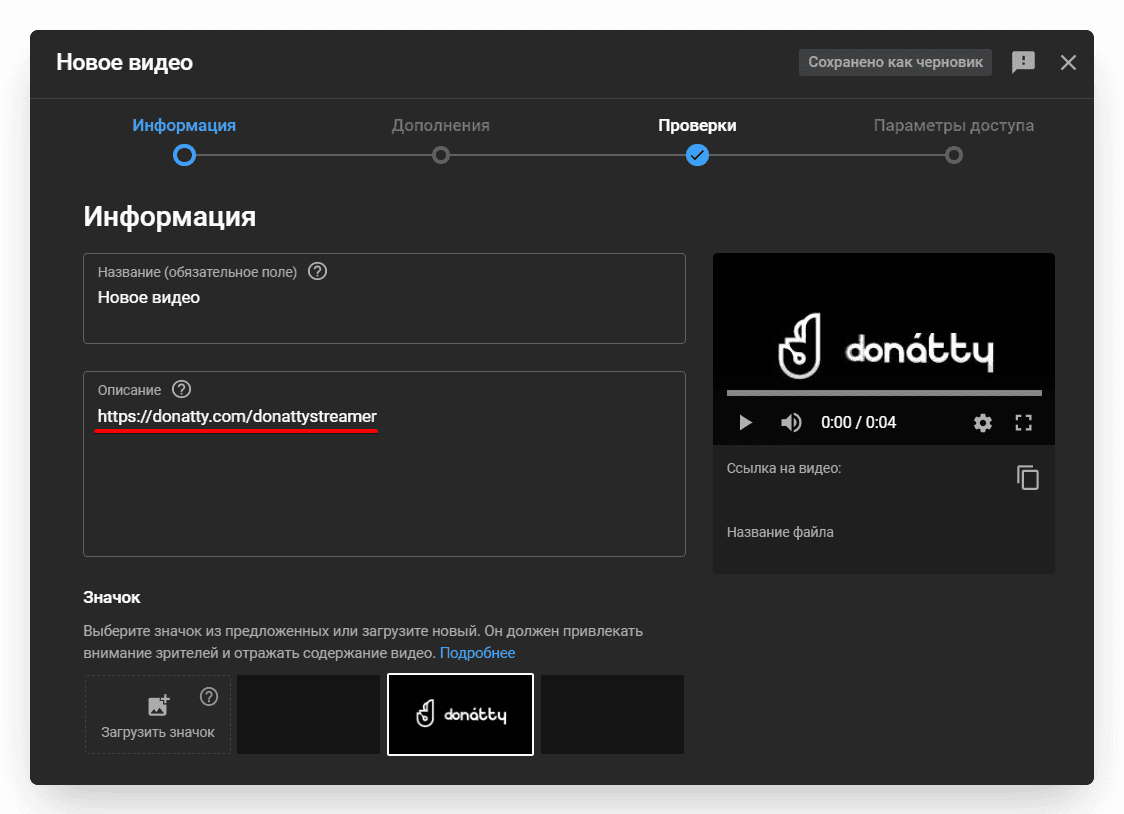Click the checked Проверки step circle
Screen dimensions: 1124x814
[x=697, y=155]
